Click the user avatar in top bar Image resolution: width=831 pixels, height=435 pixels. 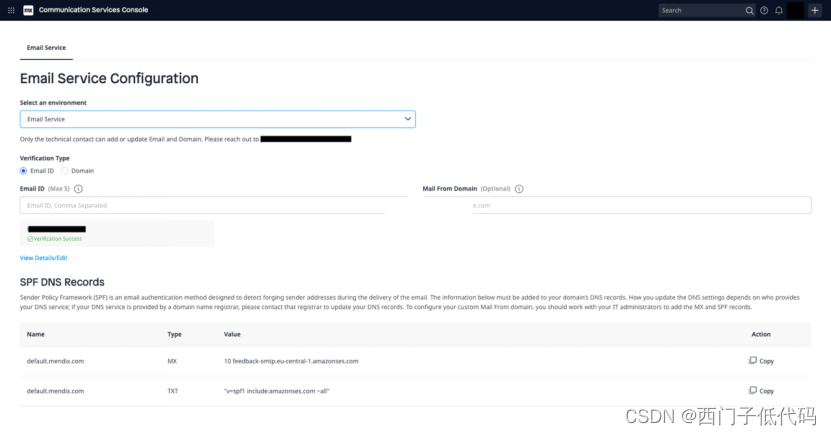[795, 11]
